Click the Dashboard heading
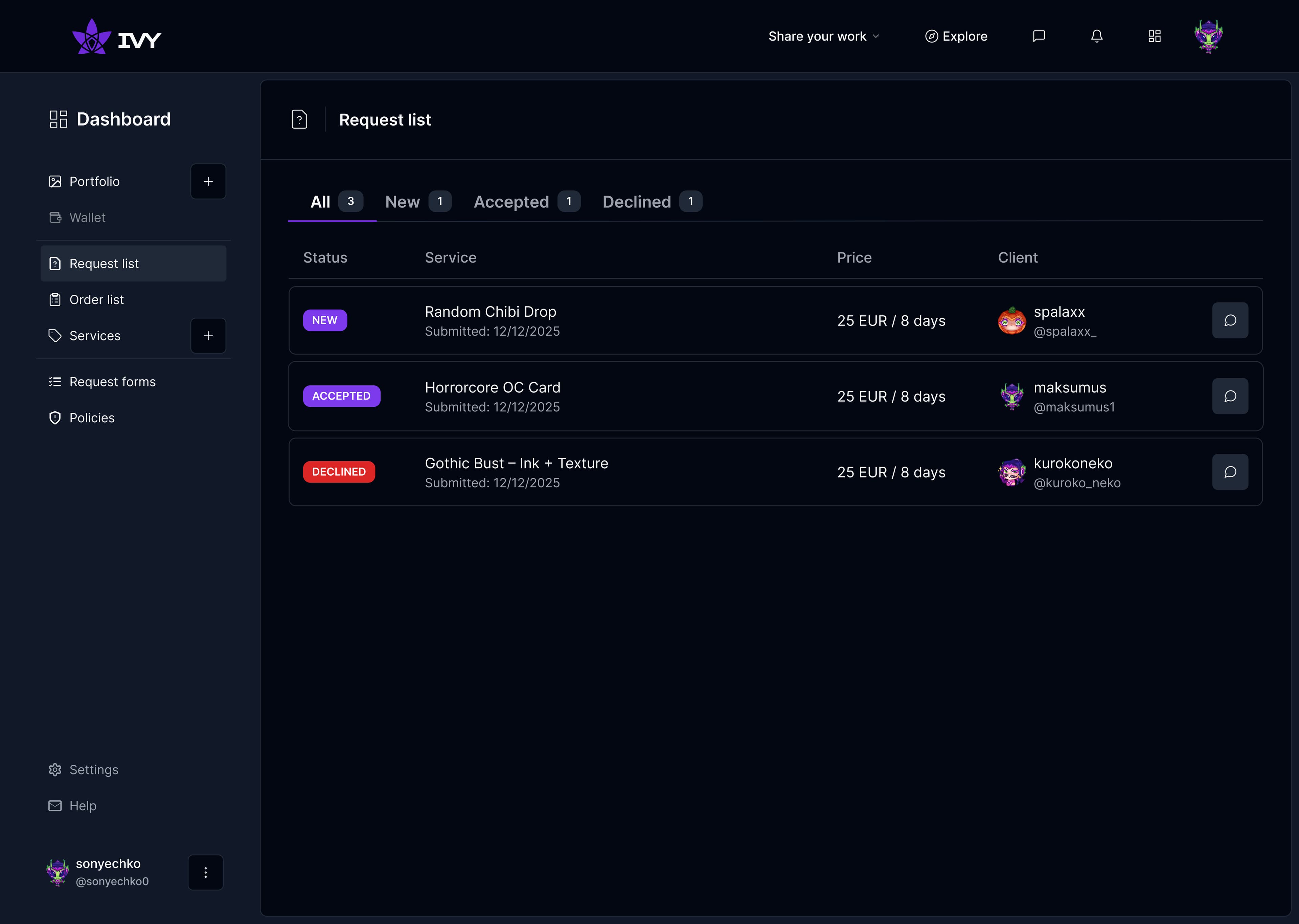The height and width of the screenshot is (924, 1299). [x=110, y=119]
